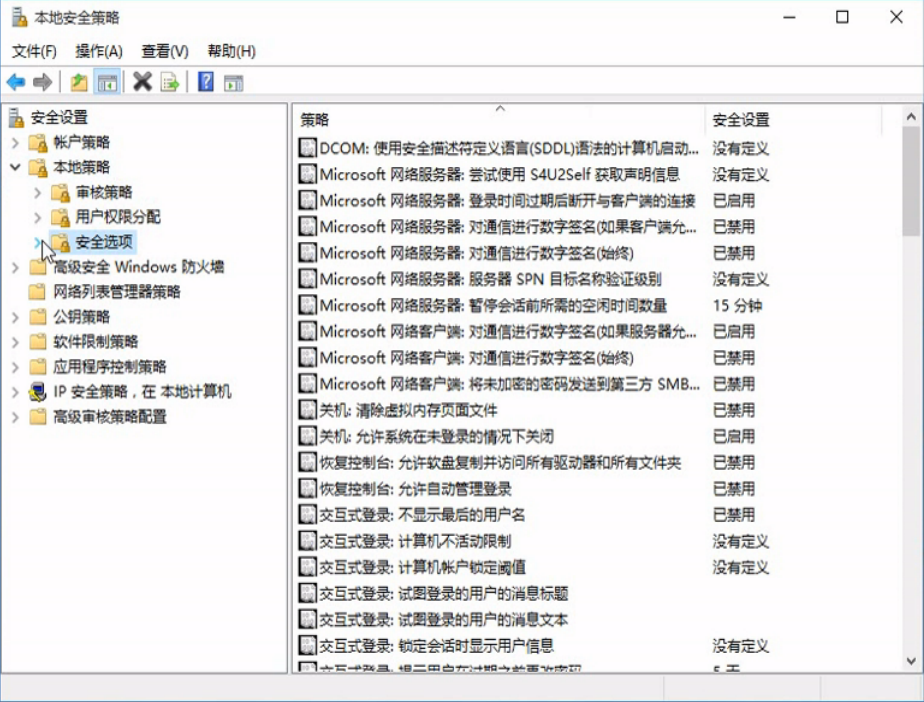Open the 文件(F) menu
The image size is (924, 702).
pyautogui.click(x=34, y=51)
